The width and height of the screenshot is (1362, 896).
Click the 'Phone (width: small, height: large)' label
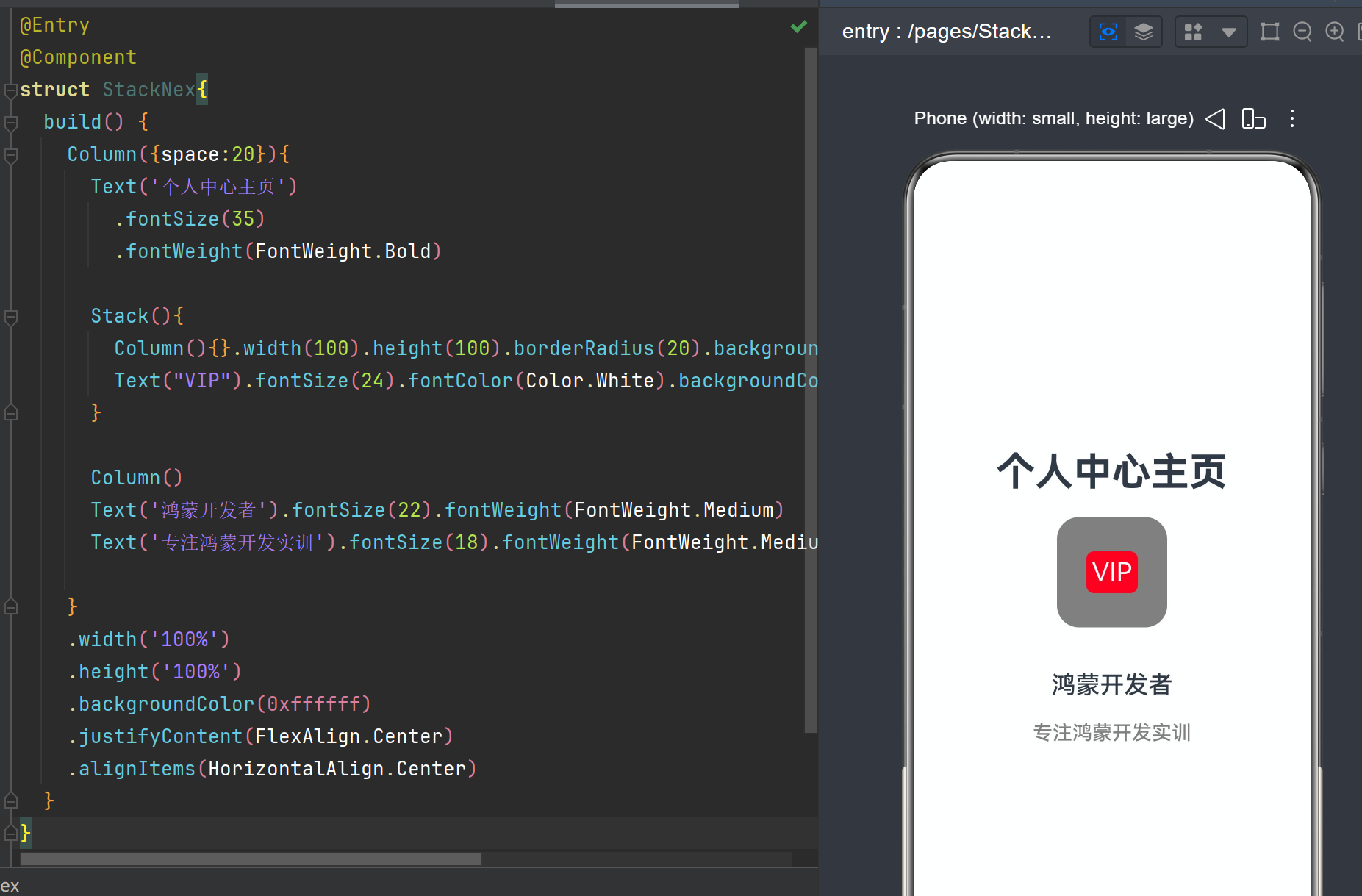coord(1053,118)
